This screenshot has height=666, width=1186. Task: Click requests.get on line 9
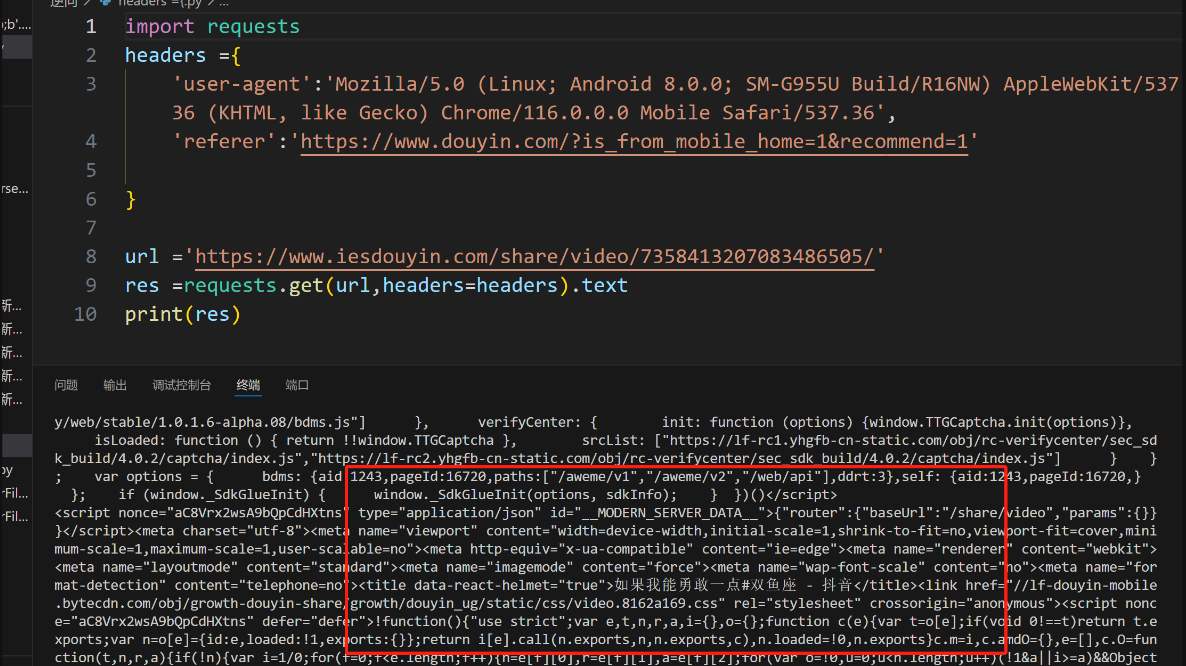click(253, 286)
